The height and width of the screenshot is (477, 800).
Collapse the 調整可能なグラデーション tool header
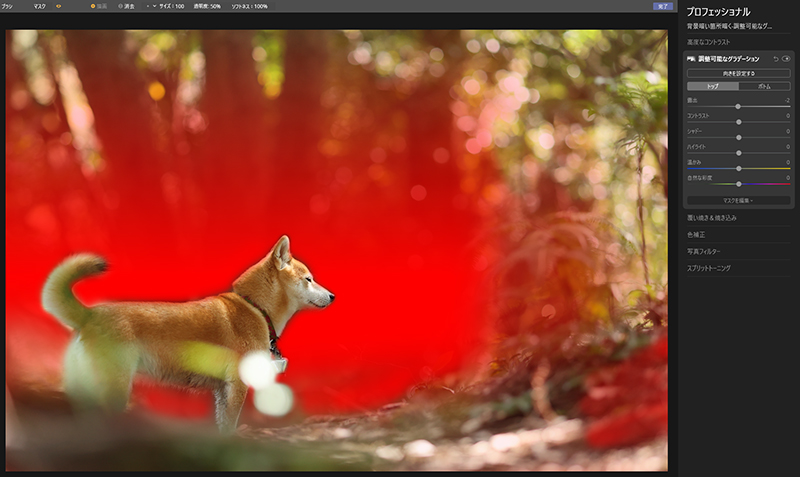729,59
